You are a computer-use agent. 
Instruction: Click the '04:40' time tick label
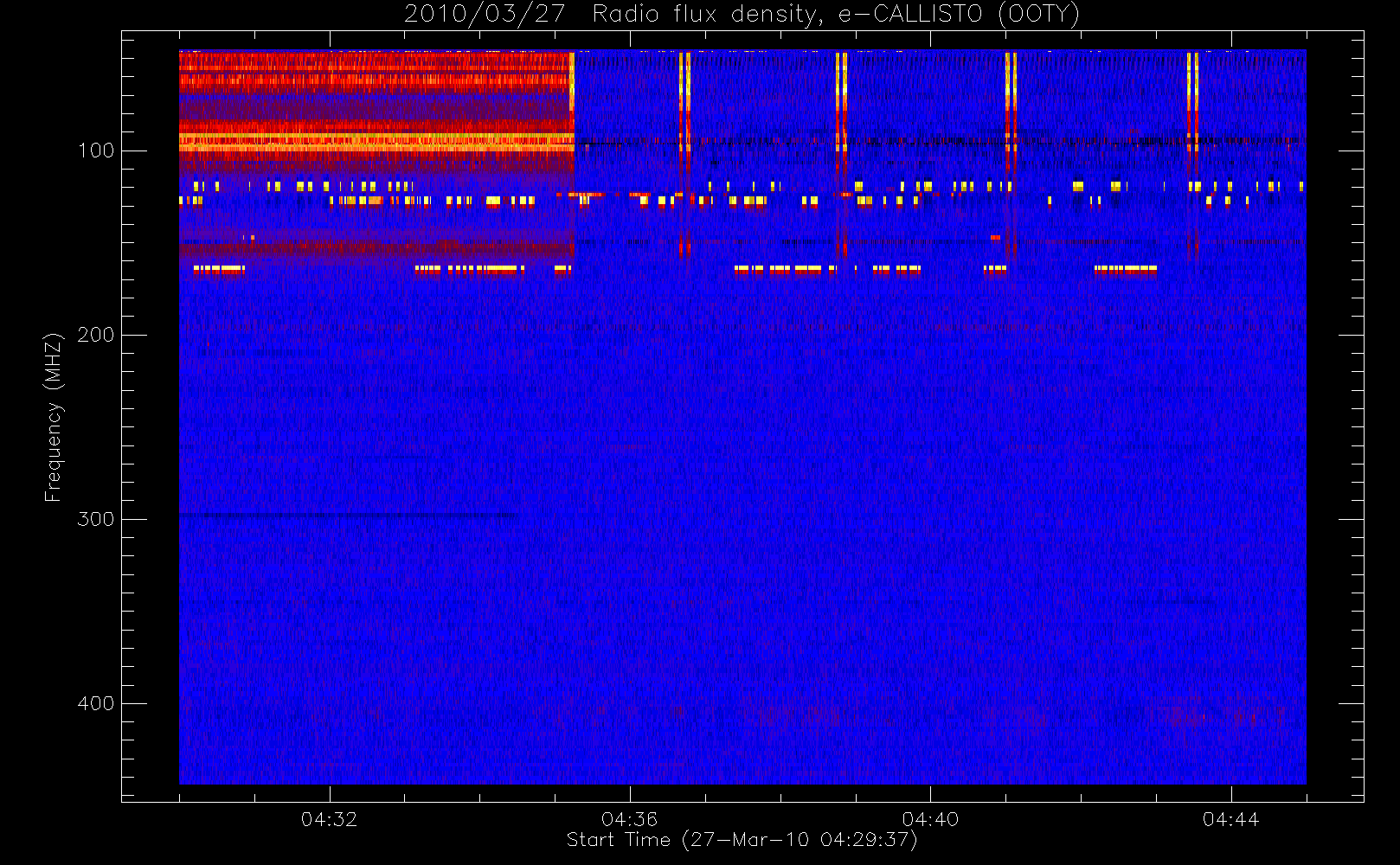click(930, 819)
